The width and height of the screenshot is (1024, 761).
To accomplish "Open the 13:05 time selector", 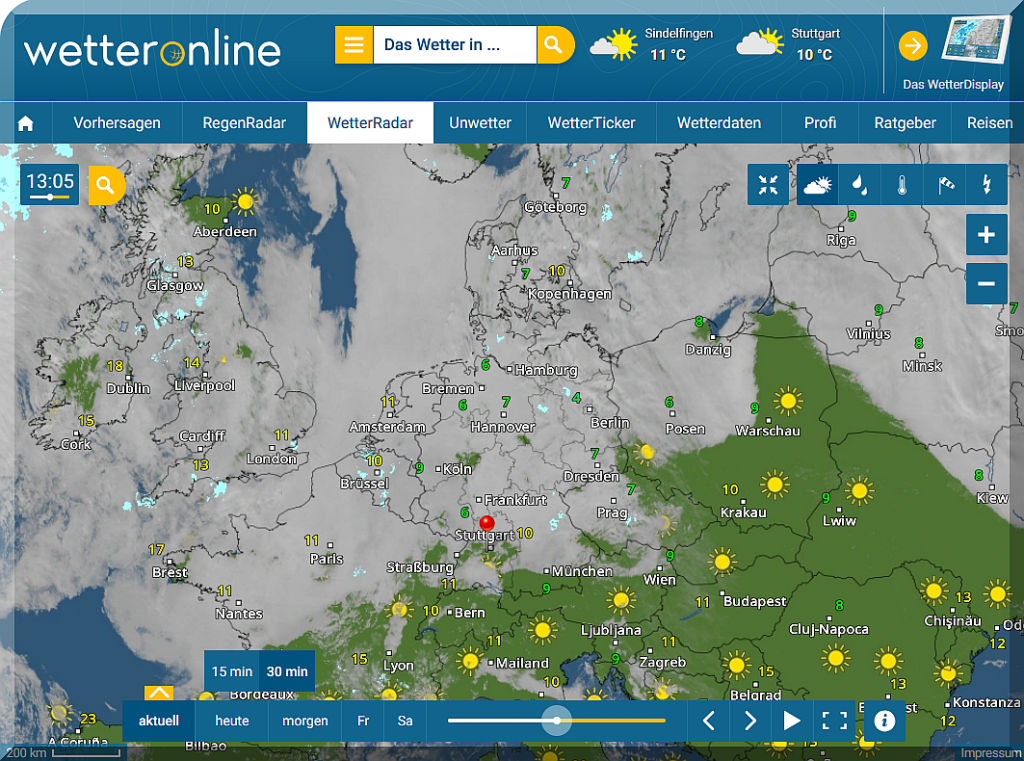I will (50, 185).
